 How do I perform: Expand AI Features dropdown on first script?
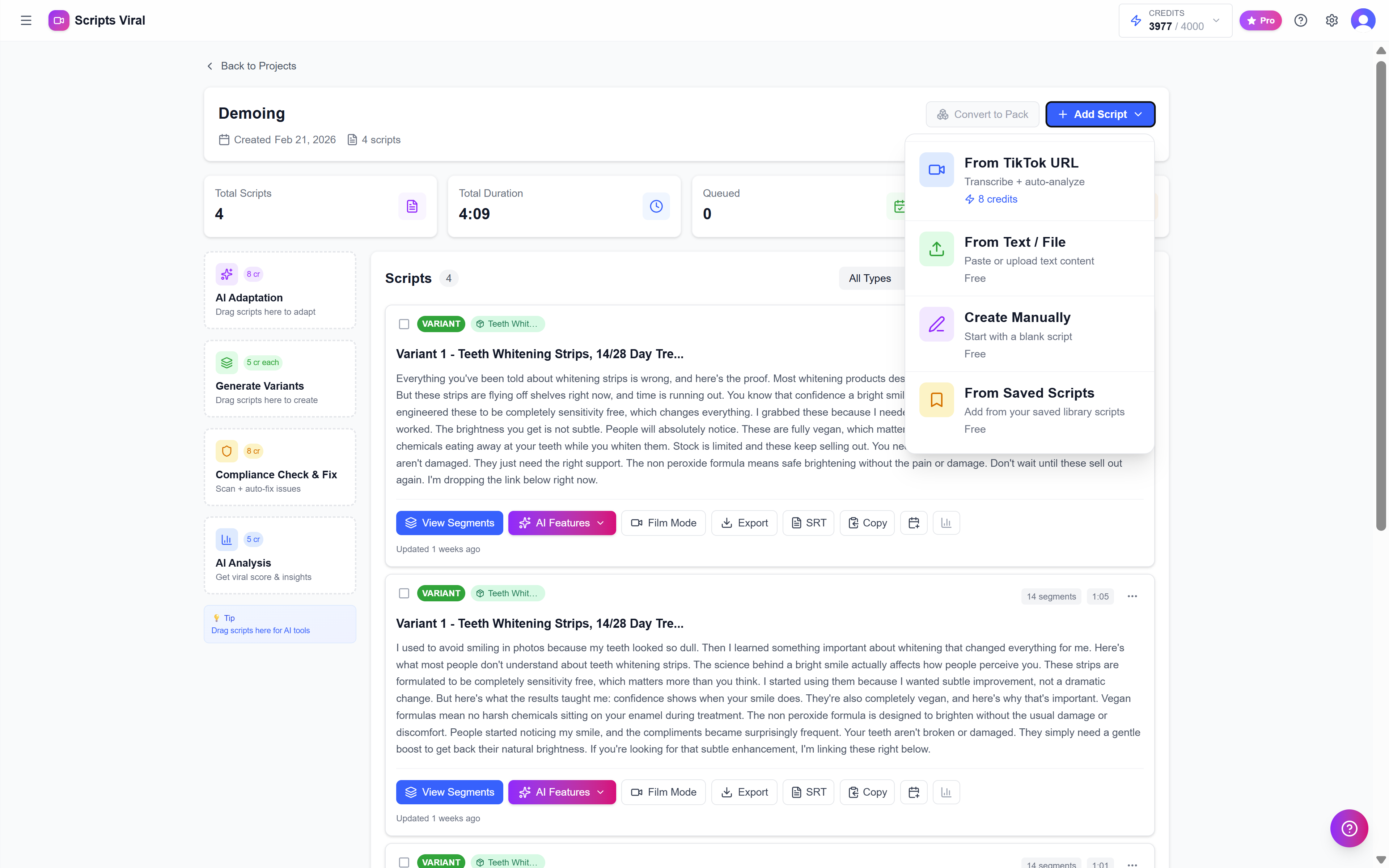[561, 522]
